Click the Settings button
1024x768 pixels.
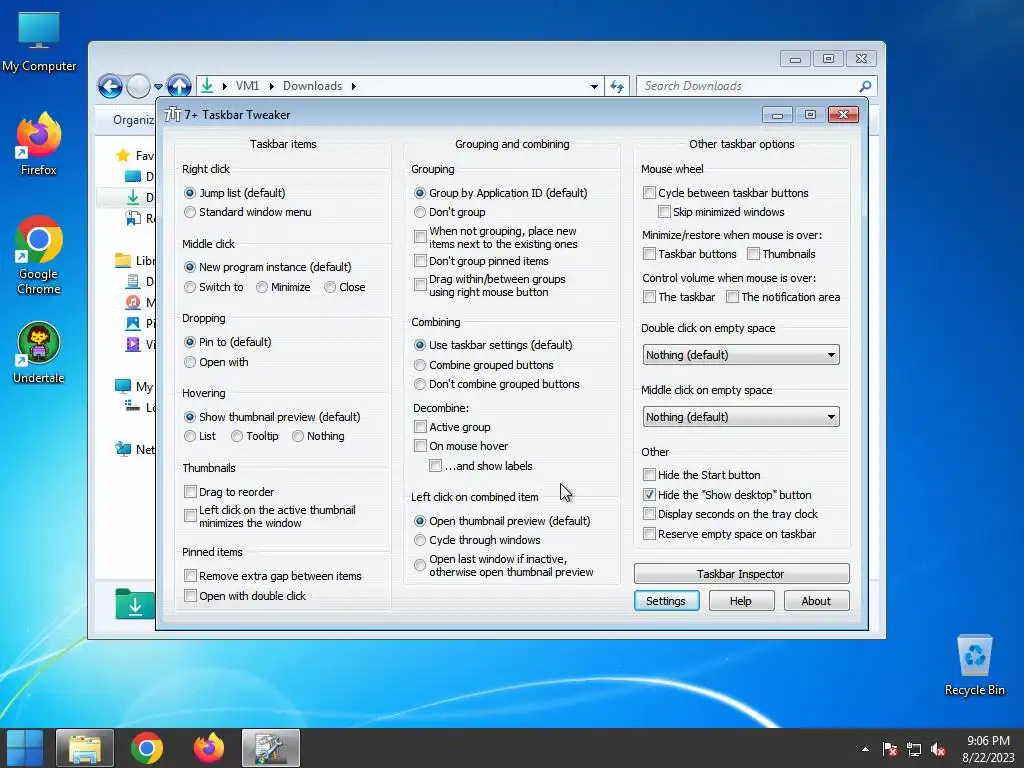click(x=666, y=601)
